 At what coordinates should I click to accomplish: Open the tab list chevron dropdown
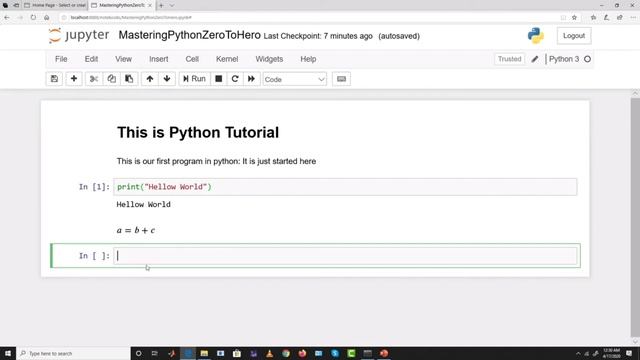[172, 5]
